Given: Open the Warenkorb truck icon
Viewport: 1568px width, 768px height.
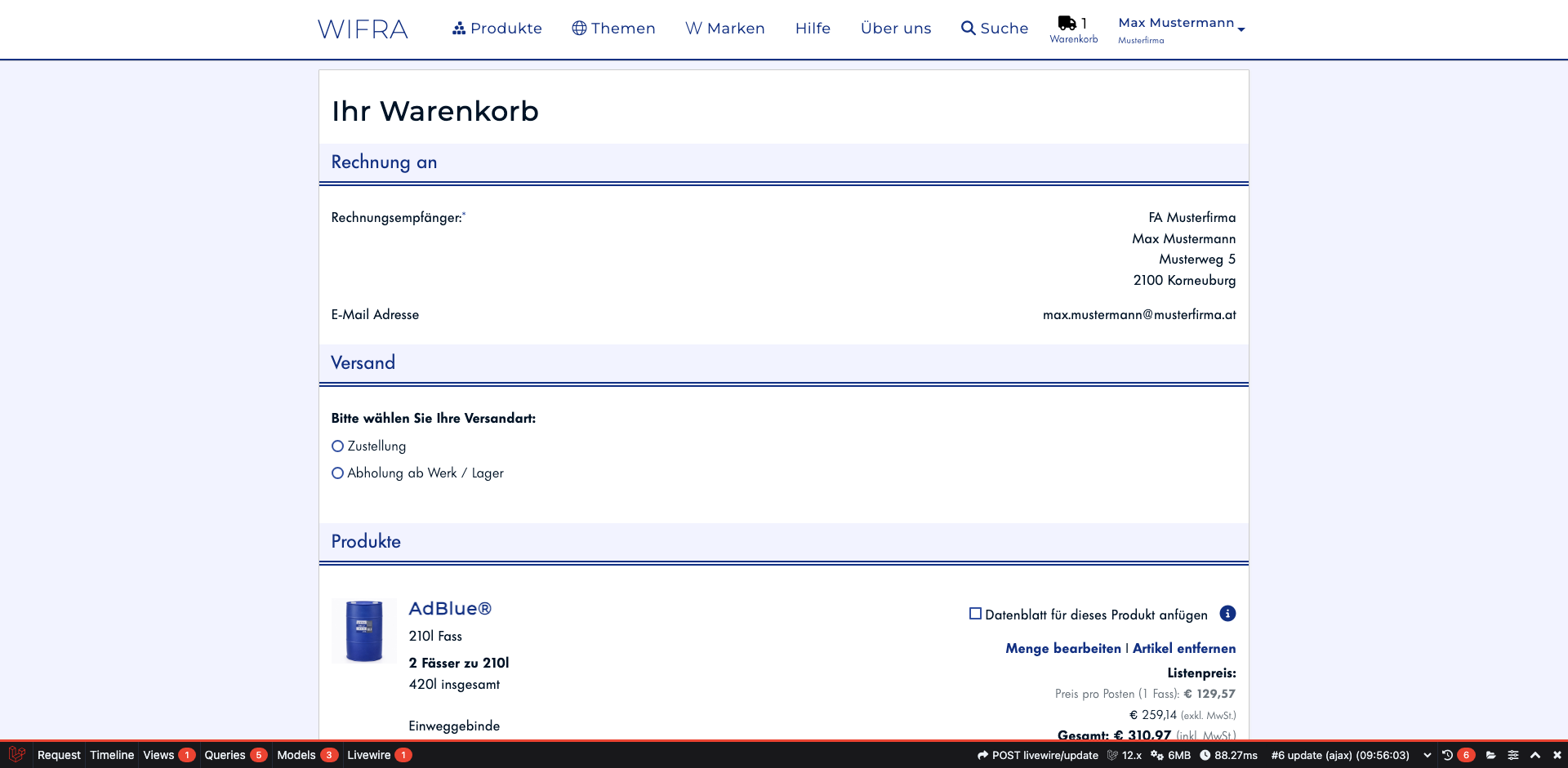Looking at the screenshot, I should (1067, 23).
